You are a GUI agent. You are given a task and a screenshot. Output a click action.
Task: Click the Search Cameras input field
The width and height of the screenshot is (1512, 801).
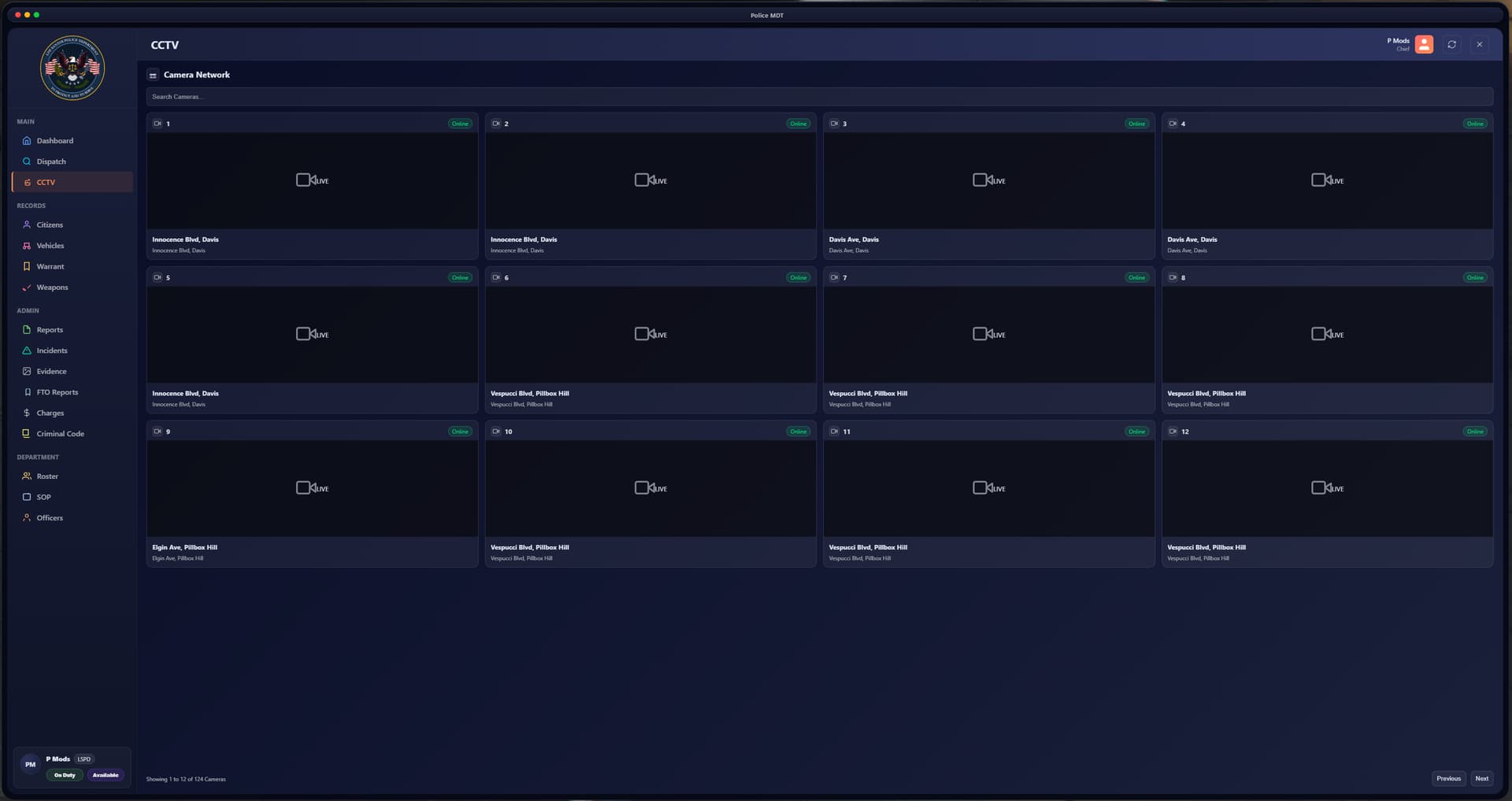[x=819, y=97]
